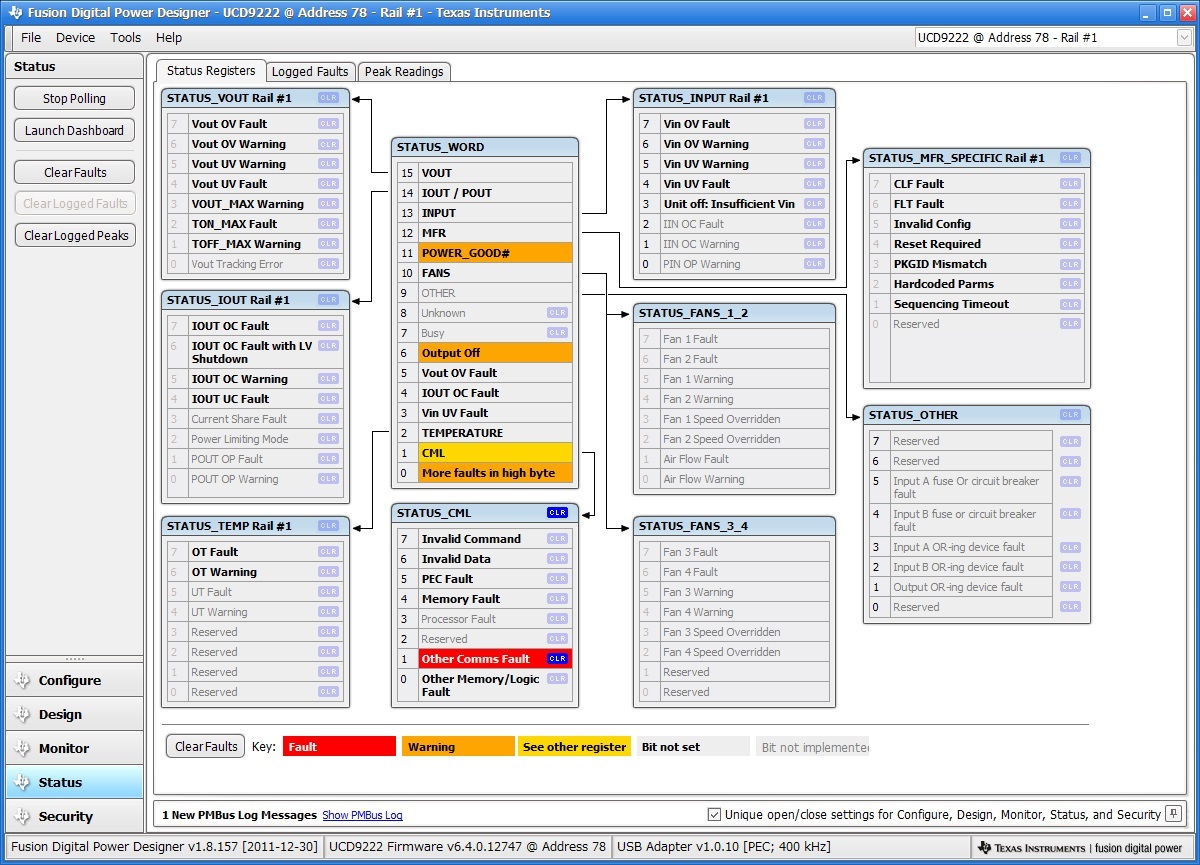Open the Device menu
The width and height of the screenshot is (1200, 865).
point(75,38)
